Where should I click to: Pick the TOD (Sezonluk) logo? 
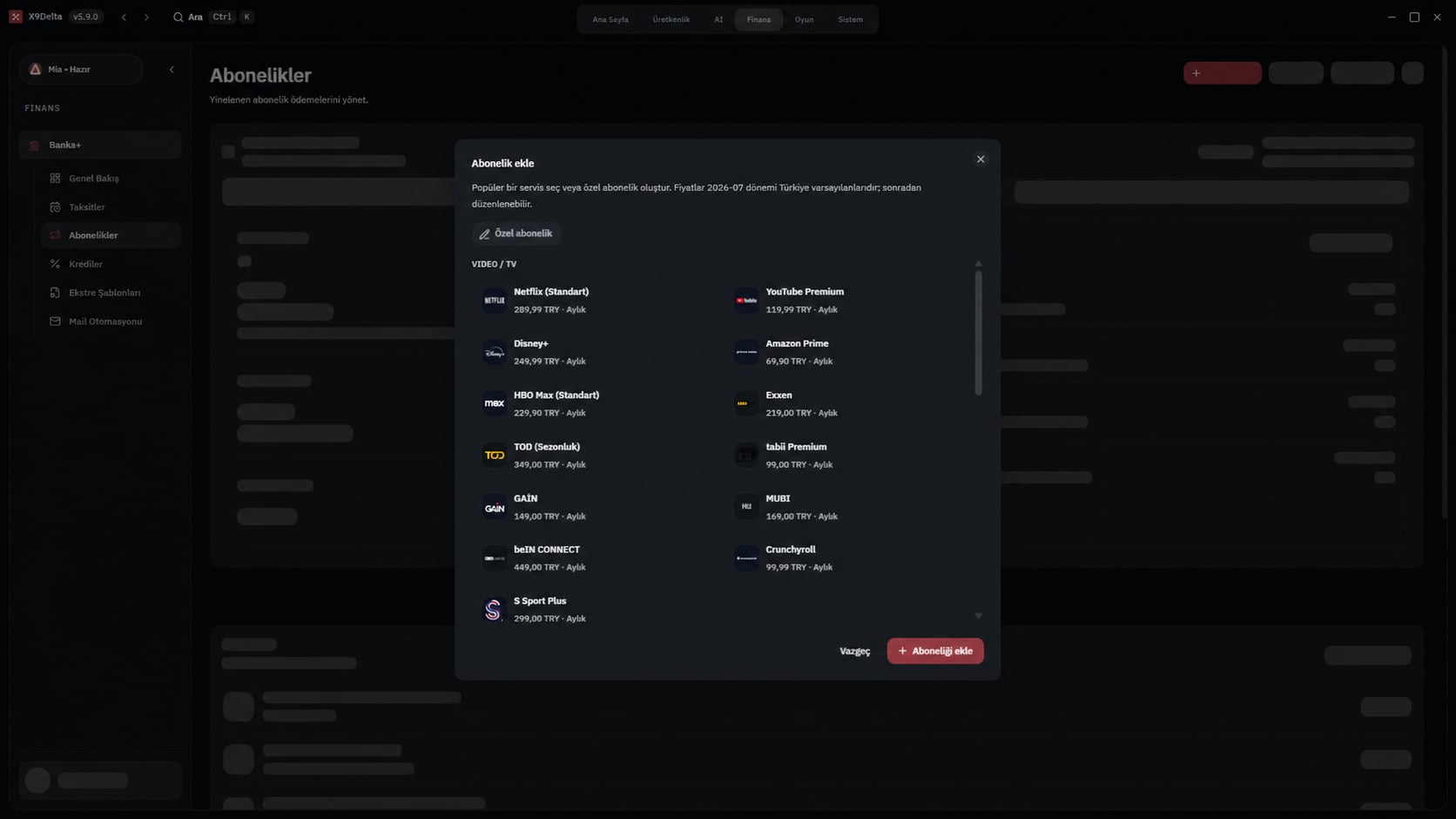(x=495, y=455)
